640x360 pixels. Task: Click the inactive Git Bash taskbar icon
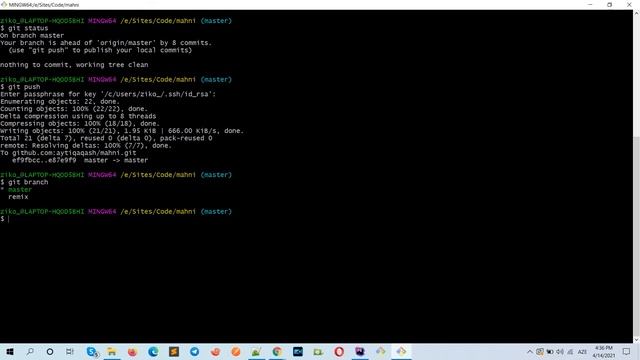pyautogui.click(x=380, y=351)
